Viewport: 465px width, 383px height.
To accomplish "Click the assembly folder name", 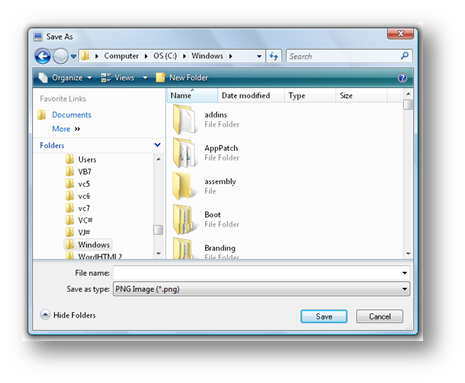I will pyautogui.click(x=220, y=182).
